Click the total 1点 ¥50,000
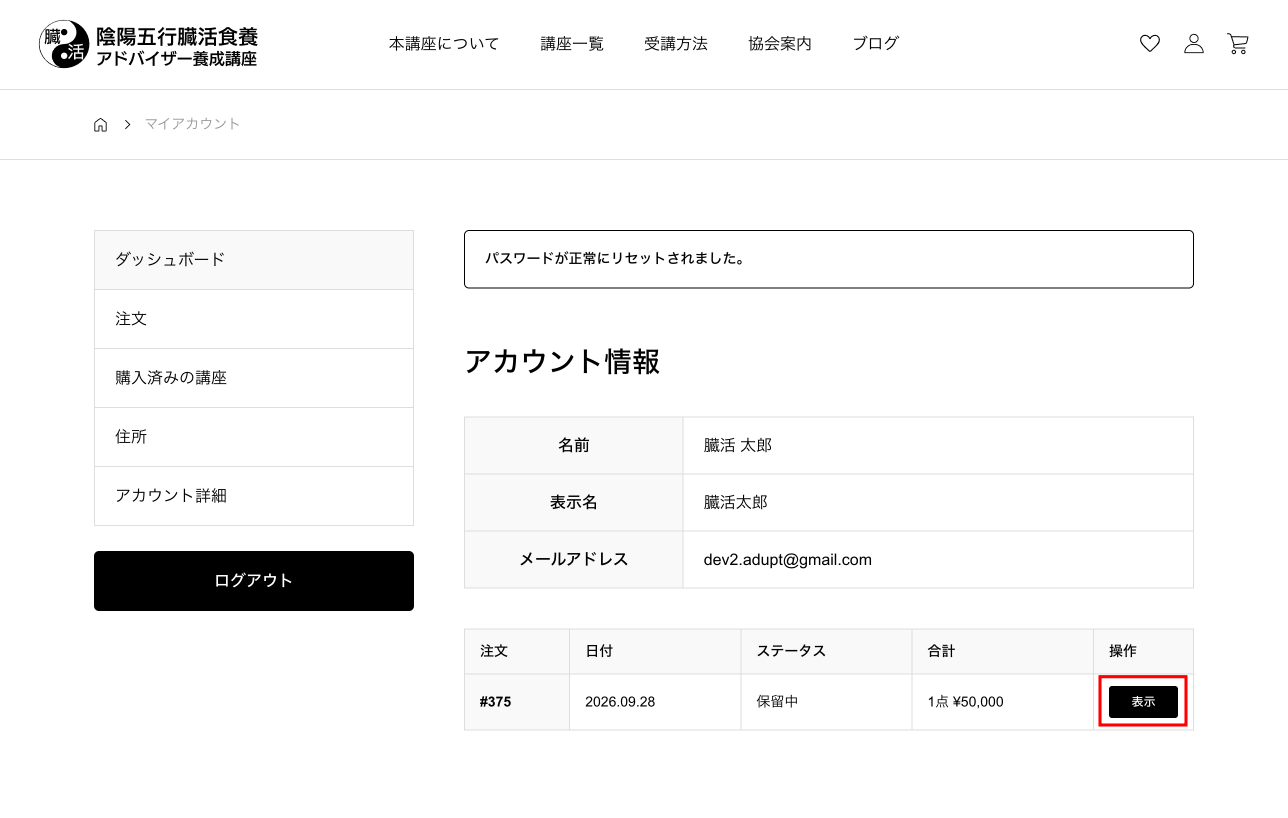 (x=965, y=702)
